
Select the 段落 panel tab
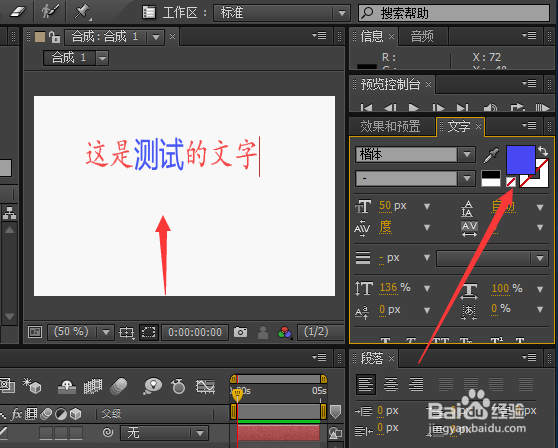click(372, 358)
